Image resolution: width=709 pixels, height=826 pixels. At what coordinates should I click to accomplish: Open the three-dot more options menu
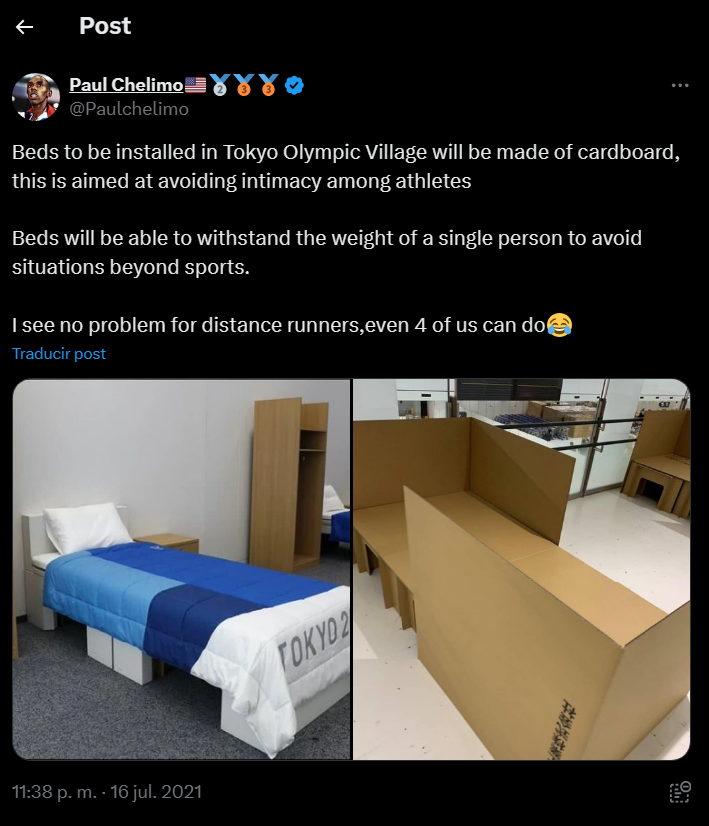pyautogui.click(x=680, y=85)
